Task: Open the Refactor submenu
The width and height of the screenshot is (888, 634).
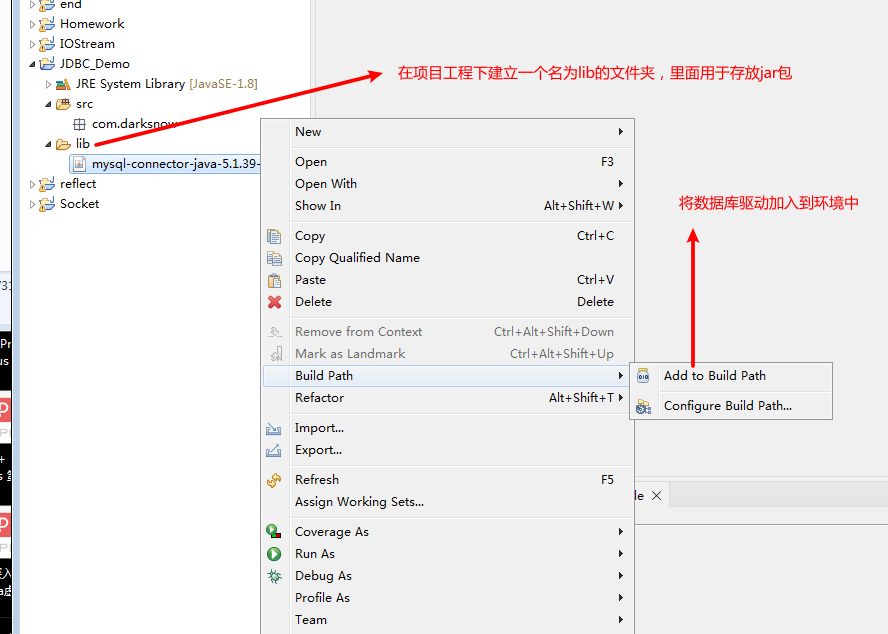Action: tap(447, 398)
